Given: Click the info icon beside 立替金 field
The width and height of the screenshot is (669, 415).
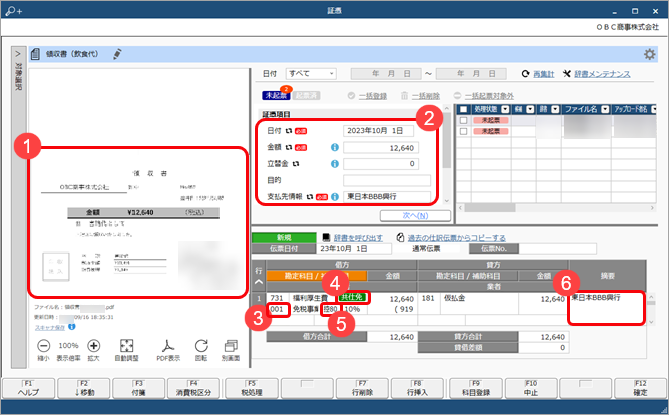Looking at the screenshot, I should pos(335,163).
